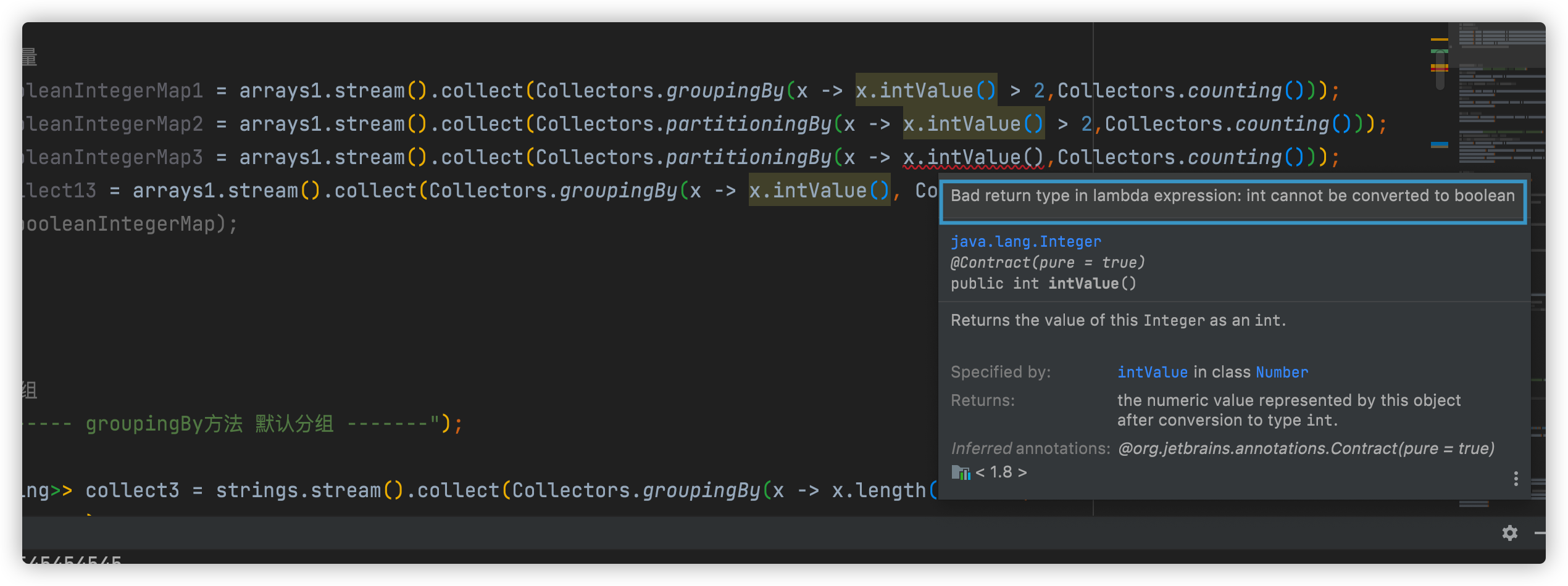Click counting on the leanIntegerMap2 line

(x=1282, y=124)
